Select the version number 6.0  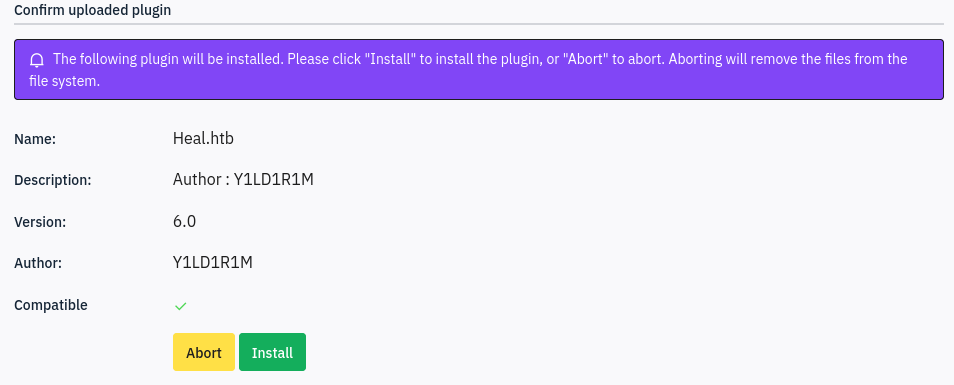(184, 221)
